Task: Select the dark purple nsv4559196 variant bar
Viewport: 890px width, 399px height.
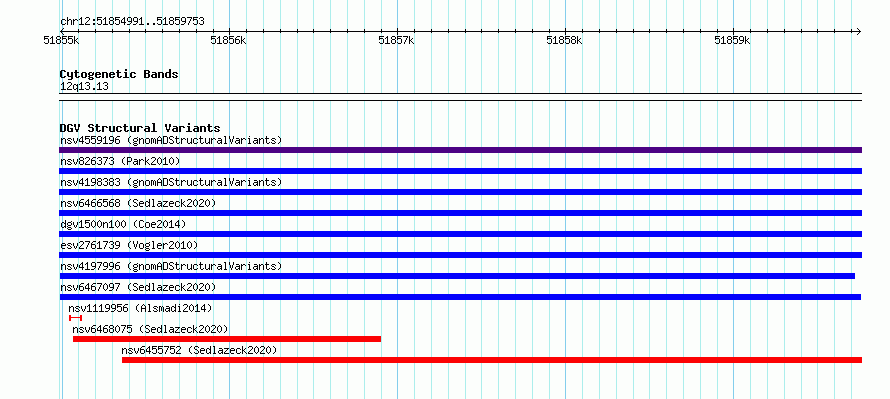Action: tap(460, 150)
